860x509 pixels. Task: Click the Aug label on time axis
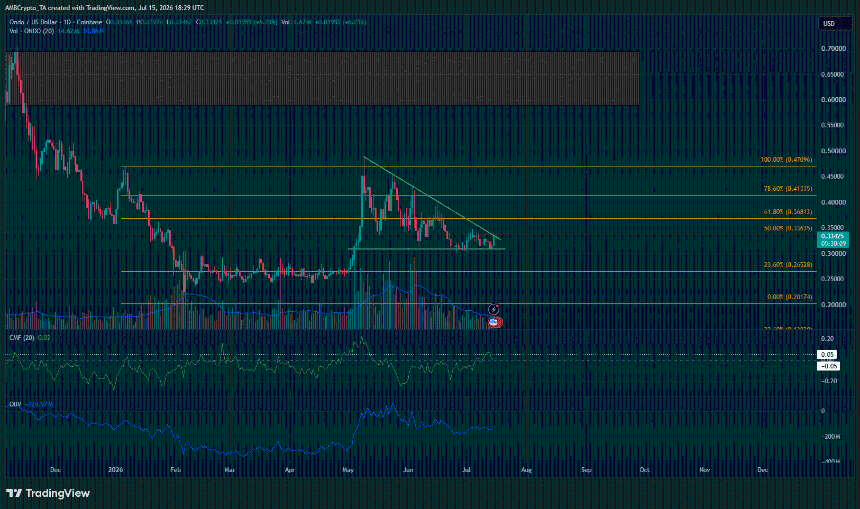(526, 470)
